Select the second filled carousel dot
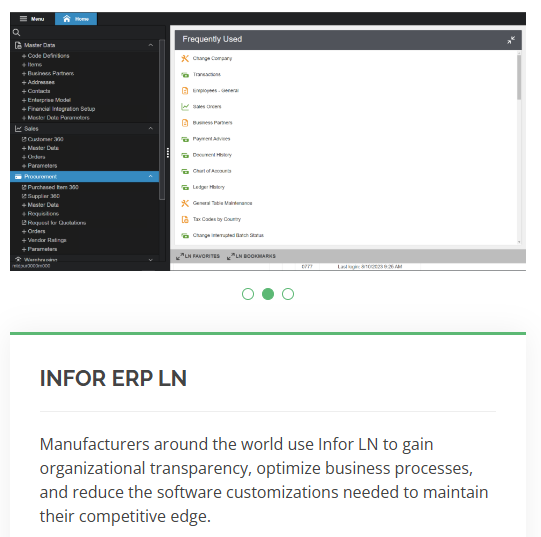 pos(268,294)
